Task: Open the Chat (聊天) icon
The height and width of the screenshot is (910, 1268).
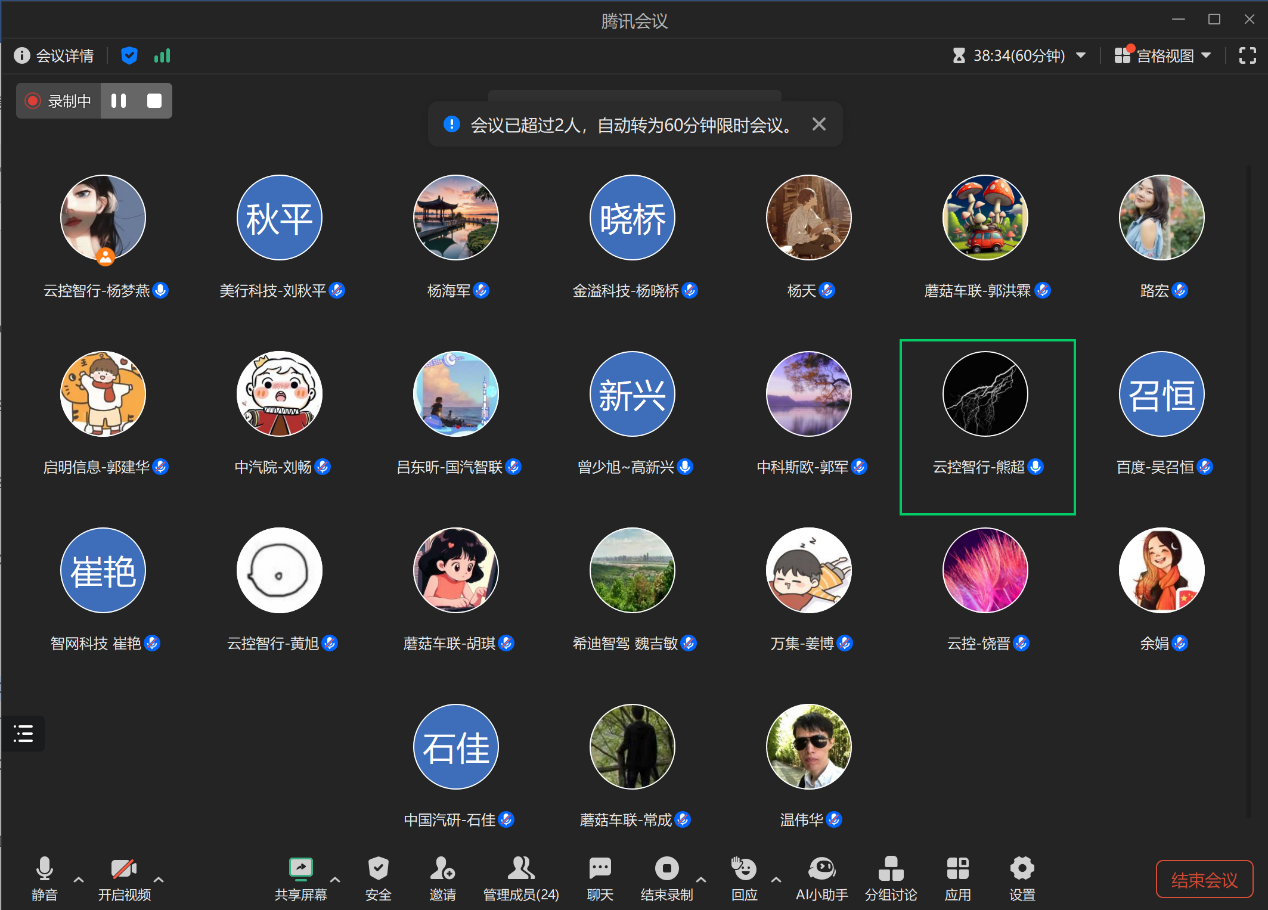Action: pyautogui.click(x=600, y=869)
